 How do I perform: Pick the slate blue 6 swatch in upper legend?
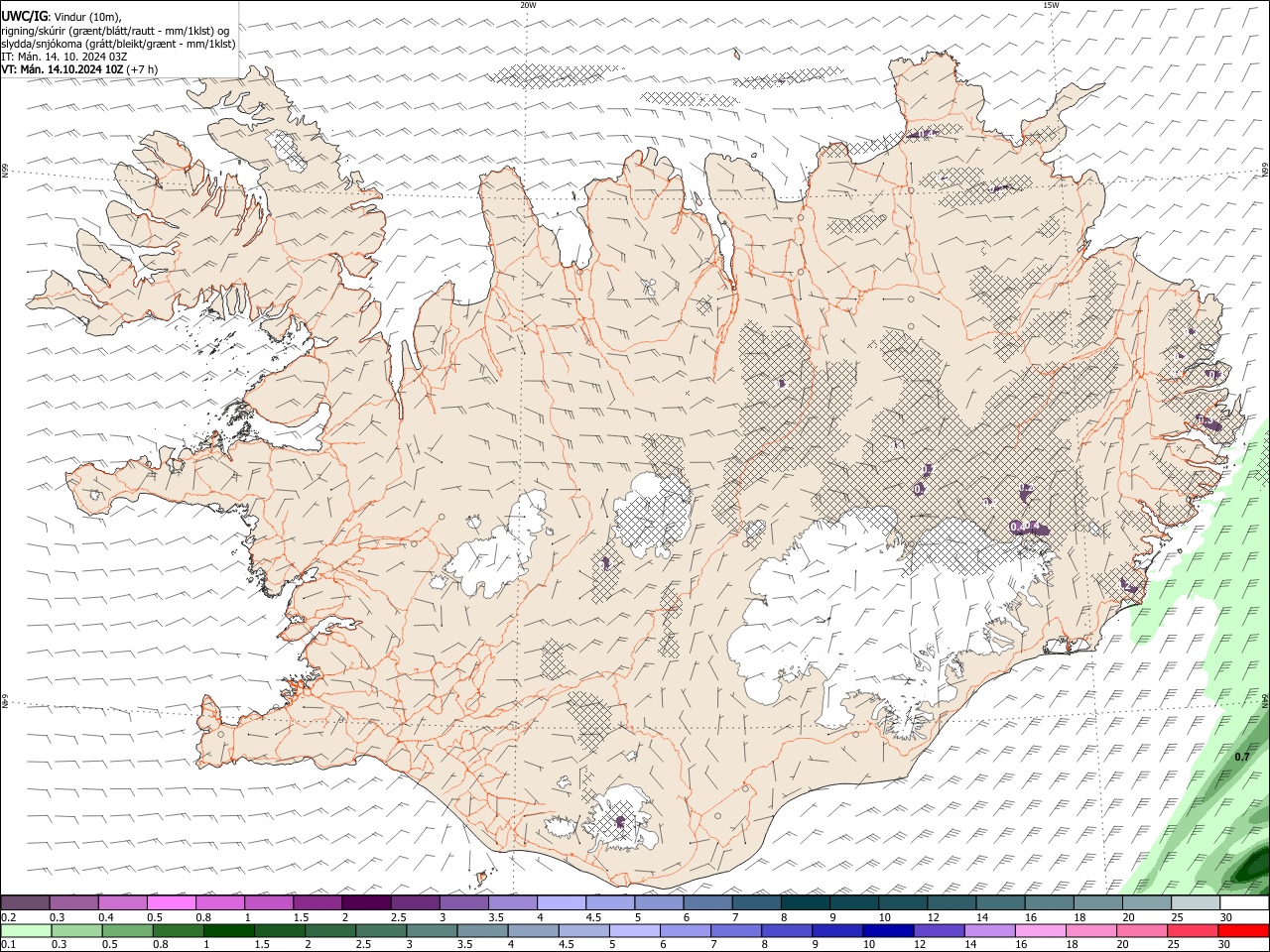click(706, 902)
